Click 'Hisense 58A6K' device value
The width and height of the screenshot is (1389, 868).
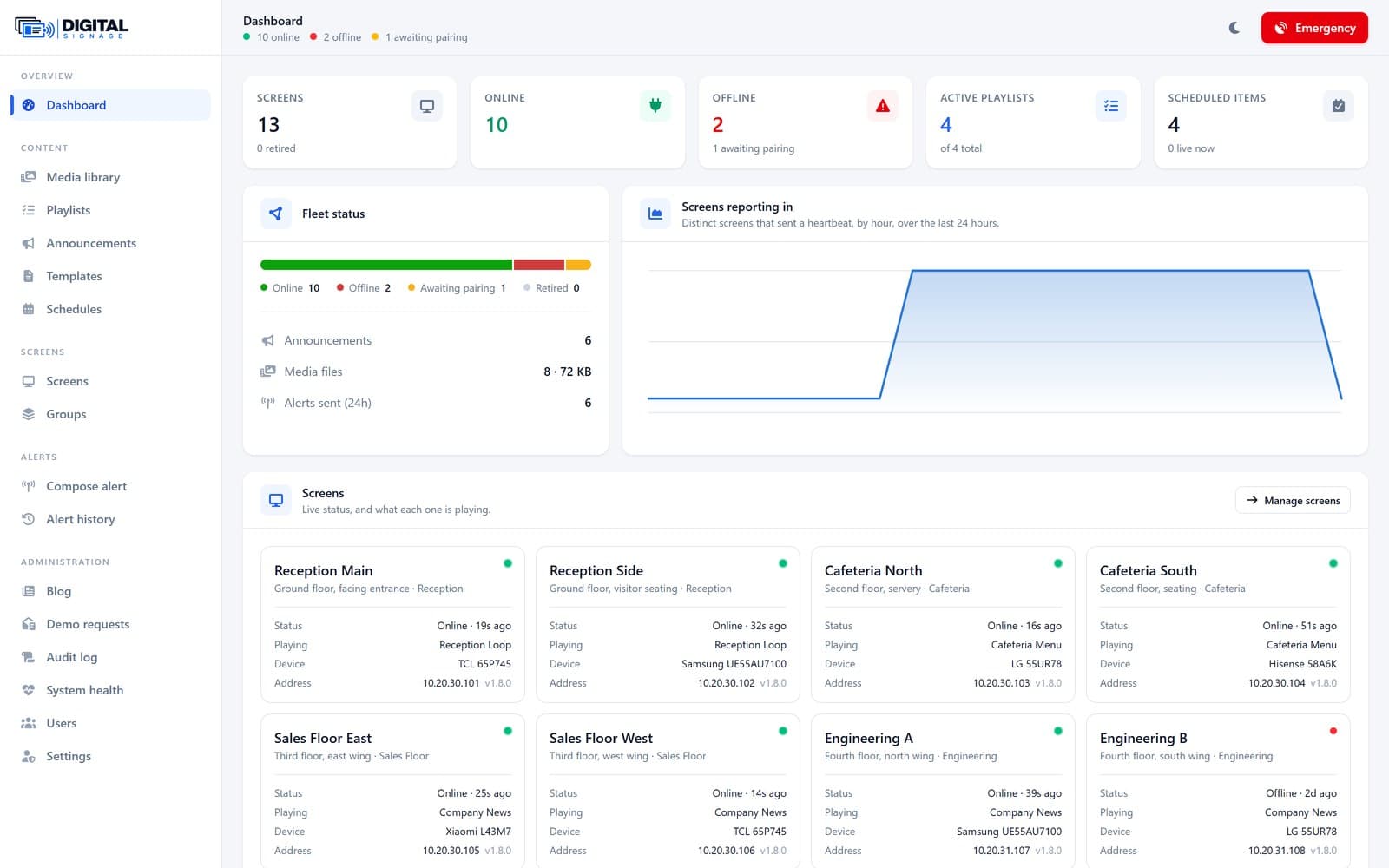click(1302, 664)
